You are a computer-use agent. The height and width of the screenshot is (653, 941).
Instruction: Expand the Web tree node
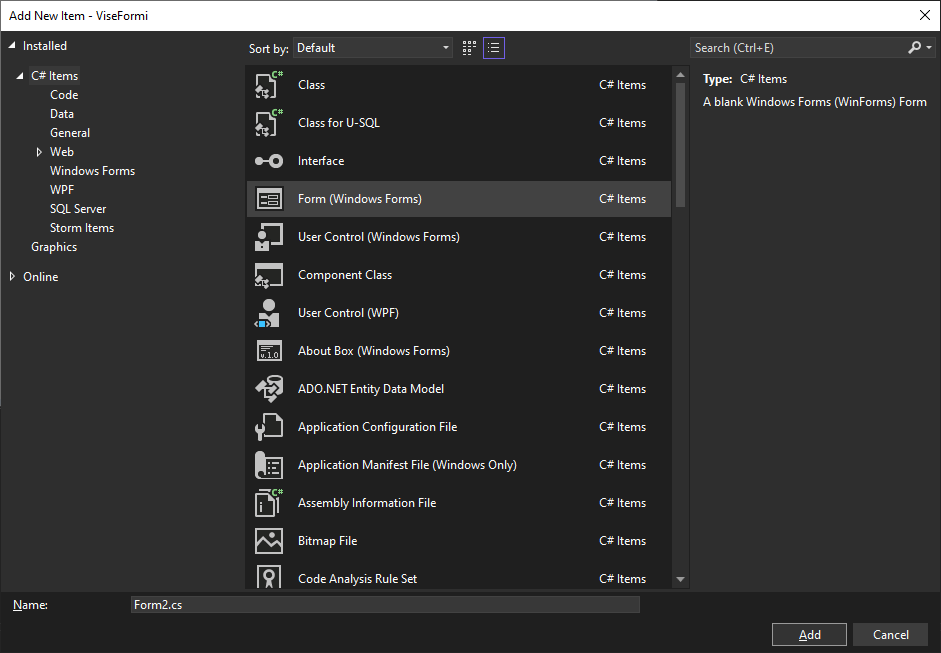pos(39,152)
